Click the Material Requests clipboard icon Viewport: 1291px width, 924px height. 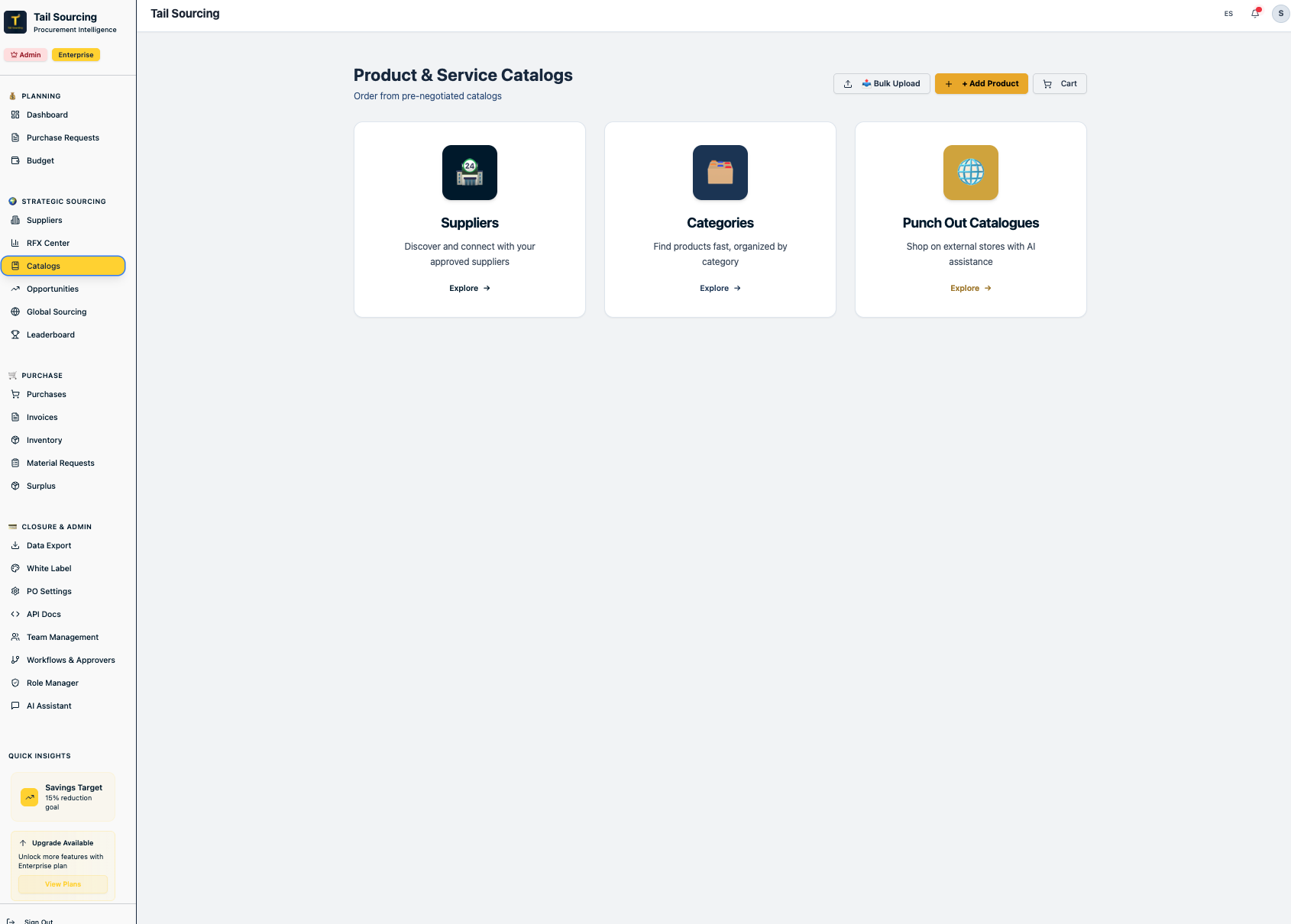15,463
